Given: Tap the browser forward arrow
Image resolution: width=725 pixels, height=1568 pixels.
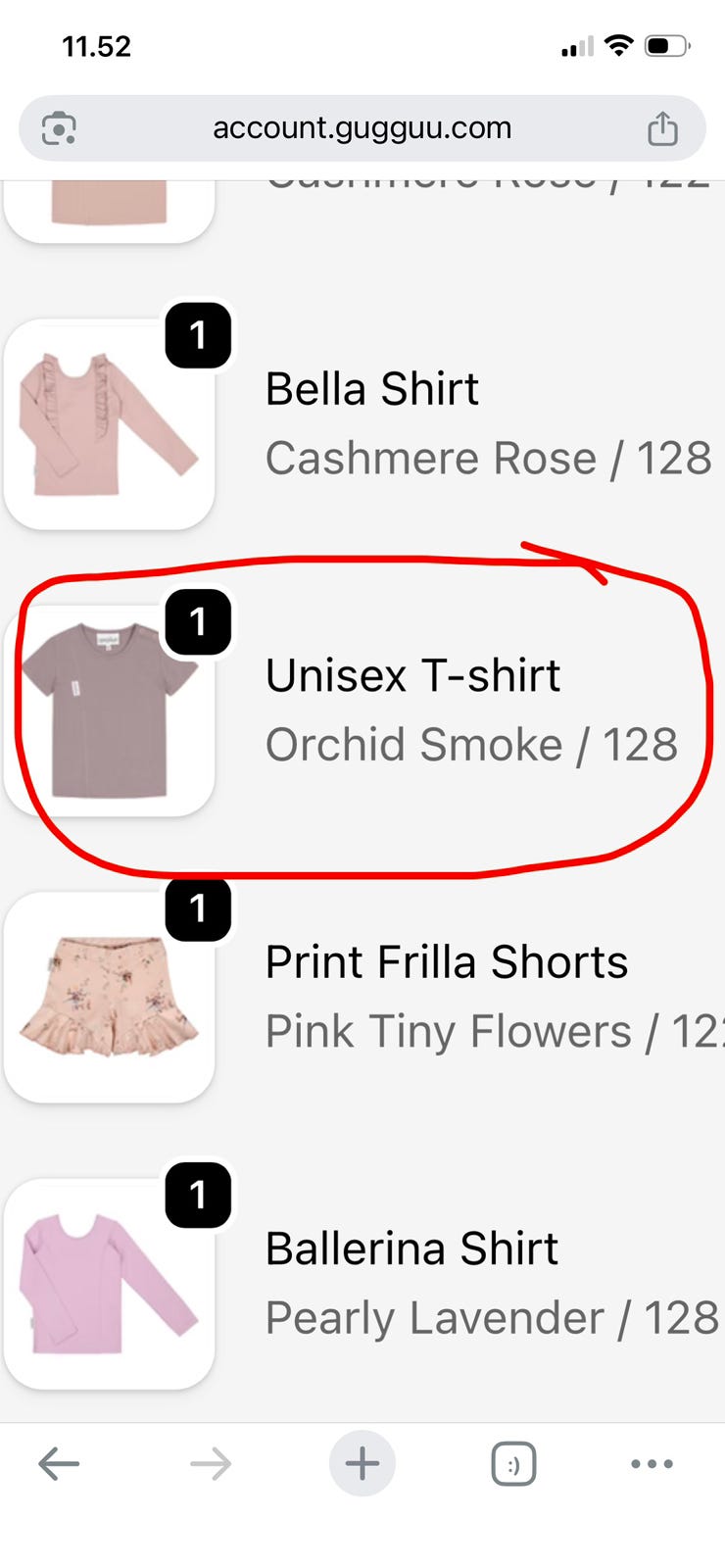Looking at the screenshot, I should click(x=211, y=1464).
